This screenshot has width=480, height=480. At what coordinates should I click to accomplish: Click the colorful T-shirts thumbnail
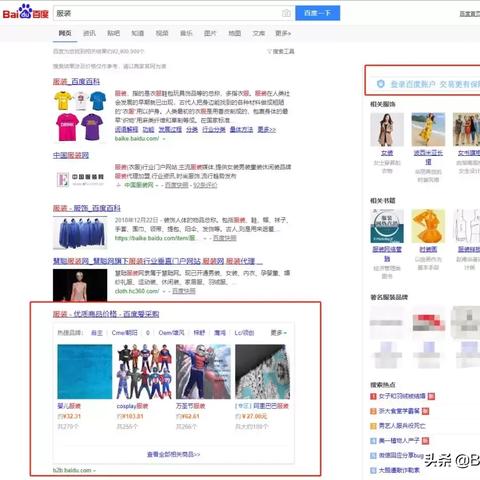[x=80, y=116]
